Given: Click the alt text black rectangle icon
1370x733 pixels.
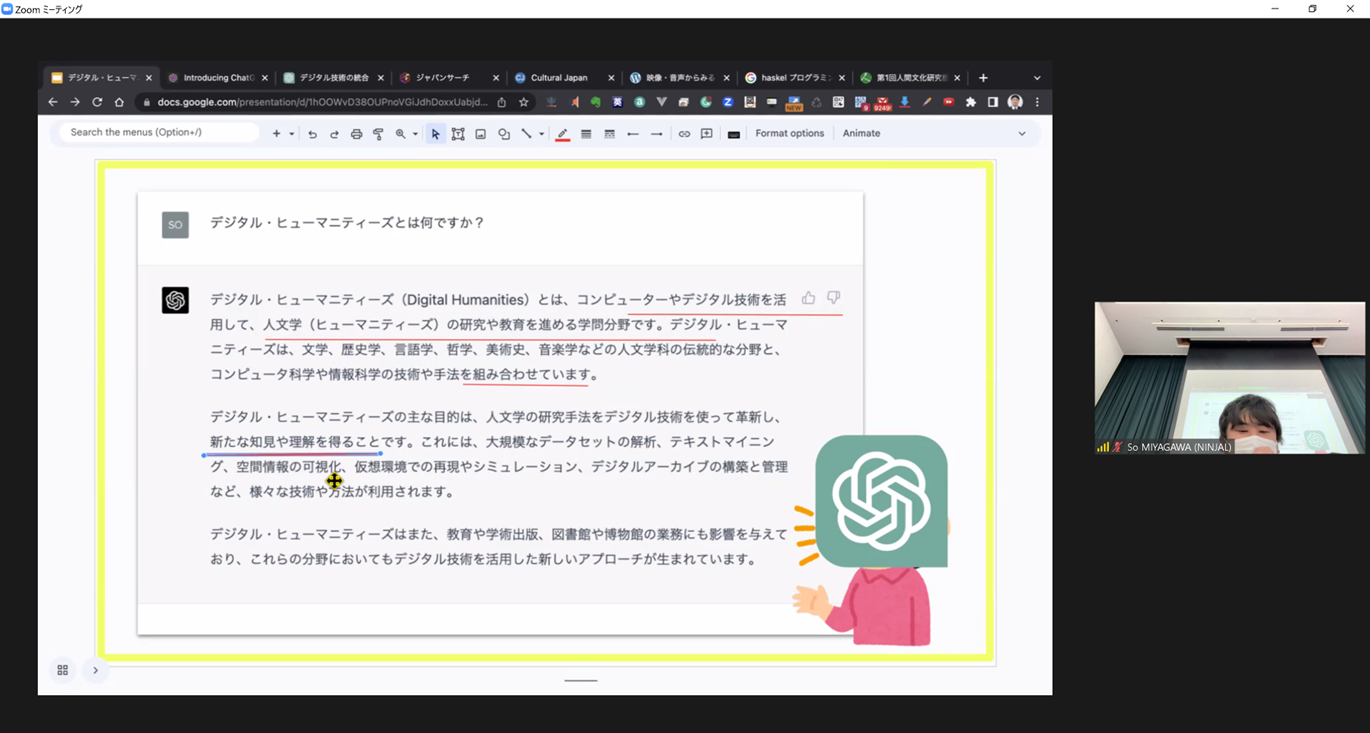Looking at the screenshot, I should pos(733,134).
